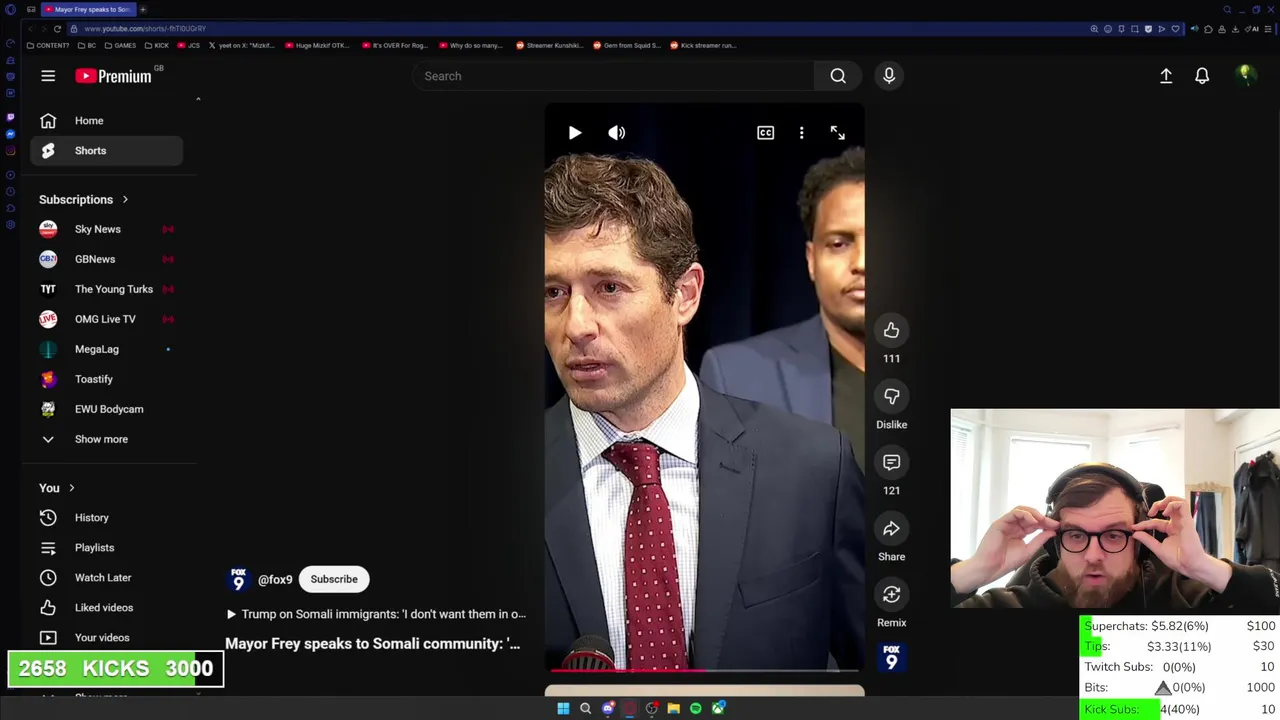Subscribe to the @fox9 channel

334,579
